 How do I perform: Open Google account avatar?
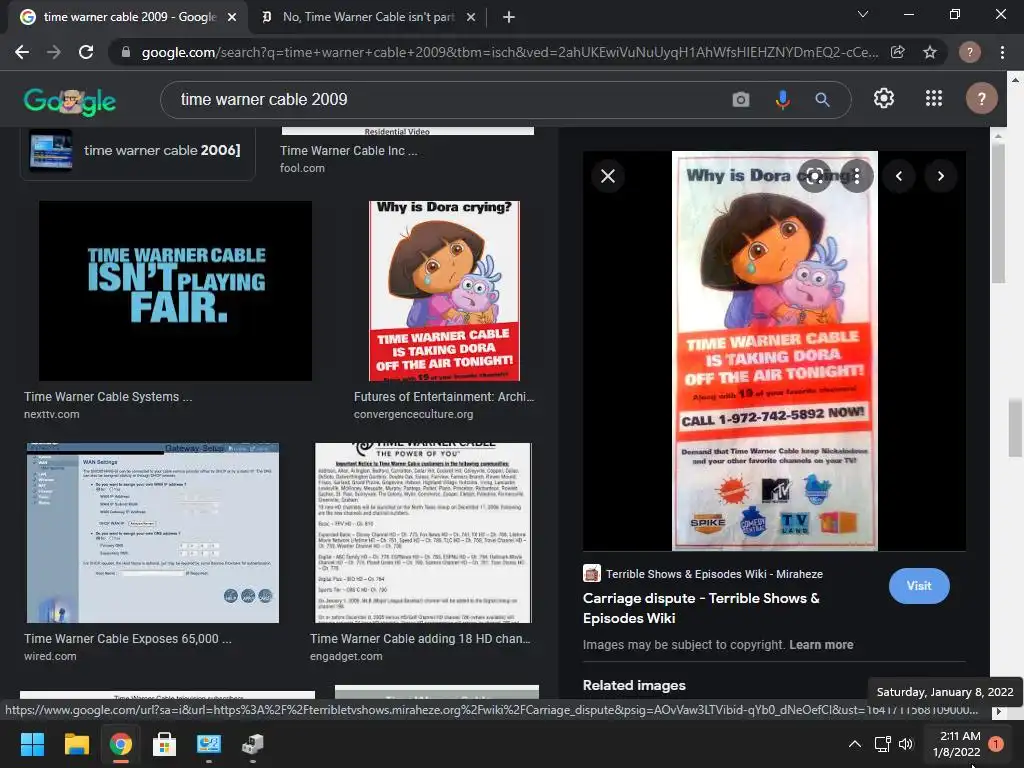pos(982,99)
